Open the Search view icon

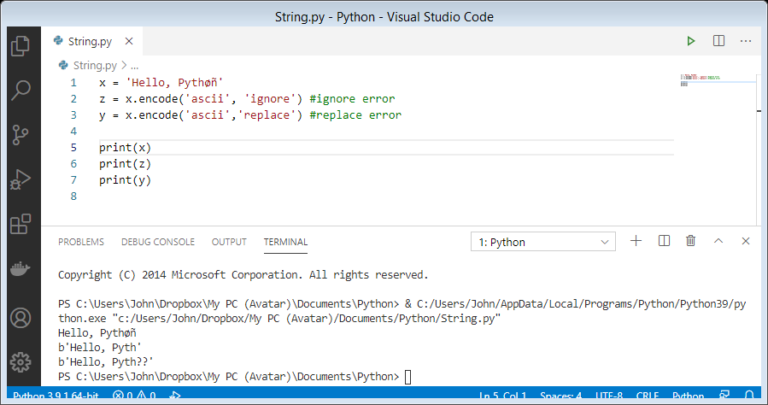point(19,90)
